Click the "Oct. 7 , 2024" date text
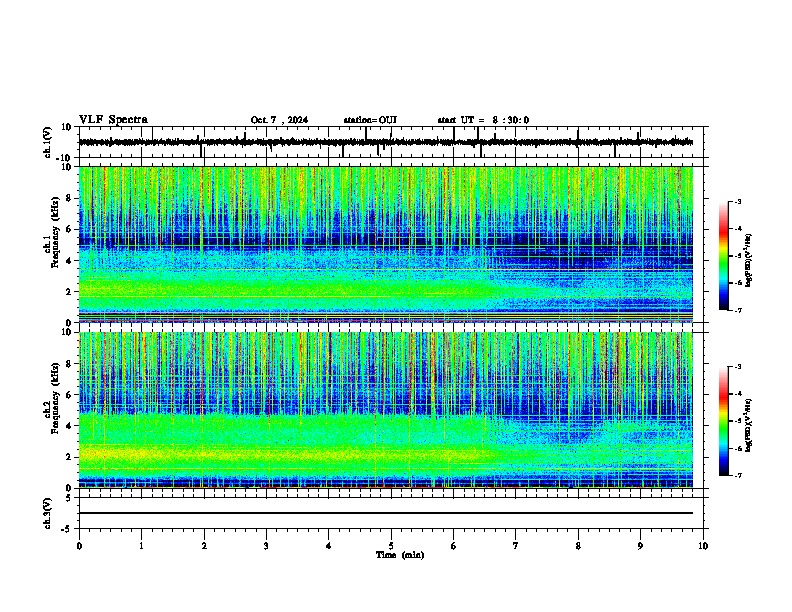 coord(279,120)
